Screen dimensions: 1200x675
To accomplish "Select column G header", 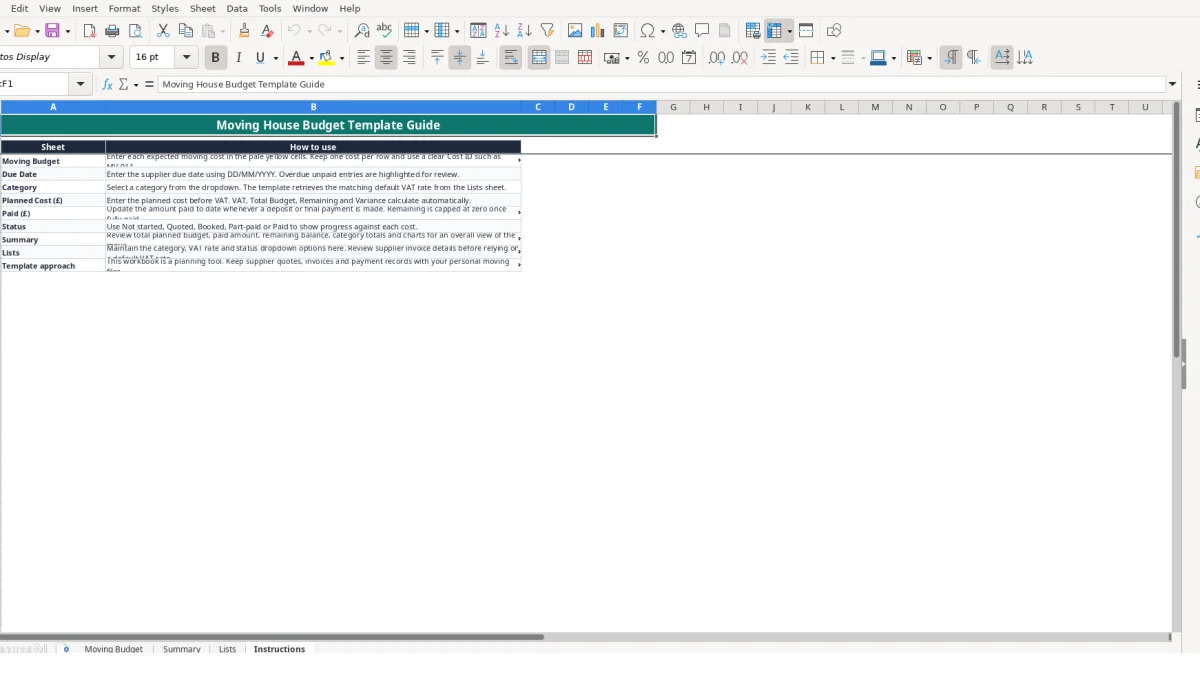I will tap(673, 107).
